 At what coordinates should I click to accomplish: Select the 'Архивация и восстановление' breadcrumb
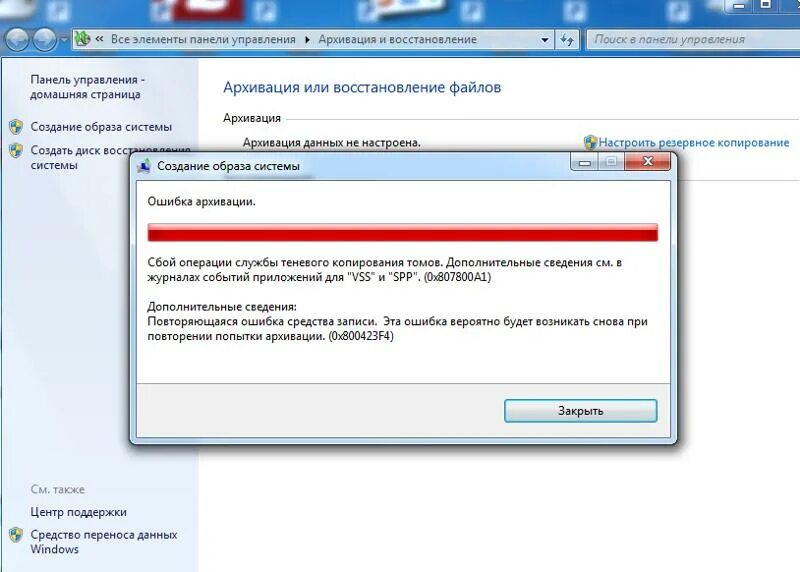[397, 39]
